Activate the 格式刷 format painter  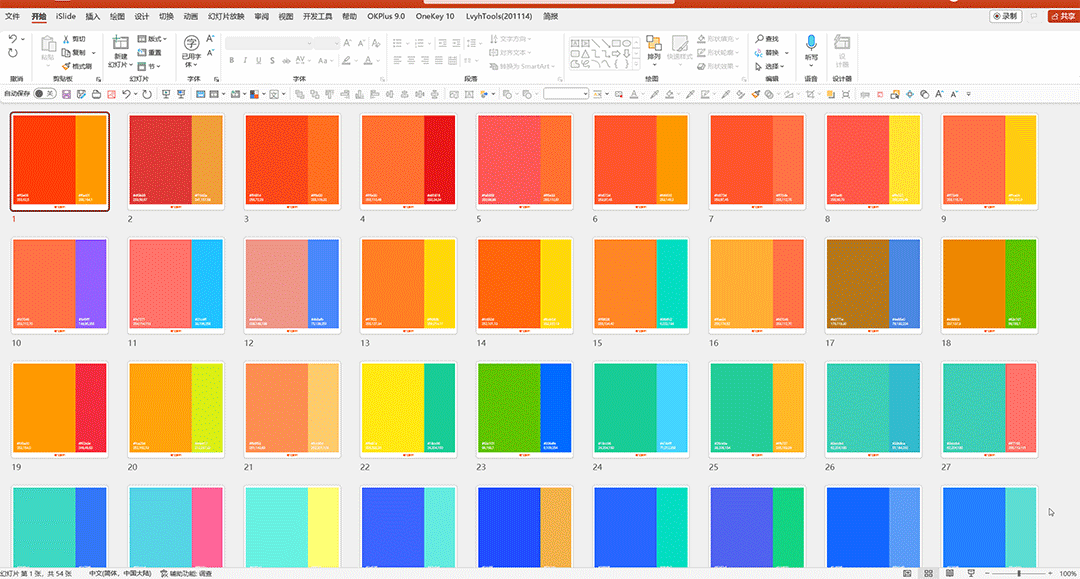coord(76,66)
